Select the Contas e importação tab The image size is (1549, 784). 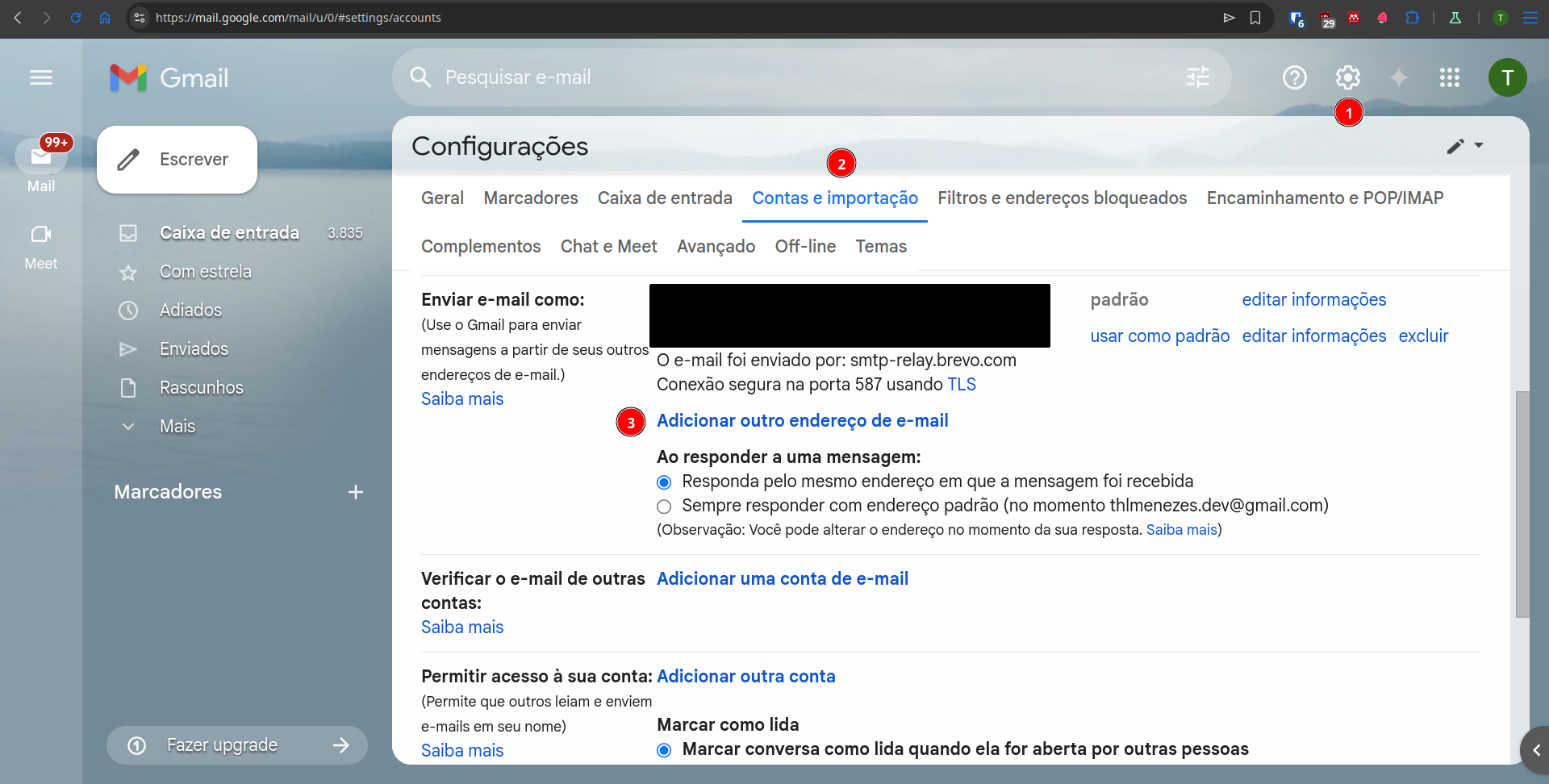click(835, 198)
